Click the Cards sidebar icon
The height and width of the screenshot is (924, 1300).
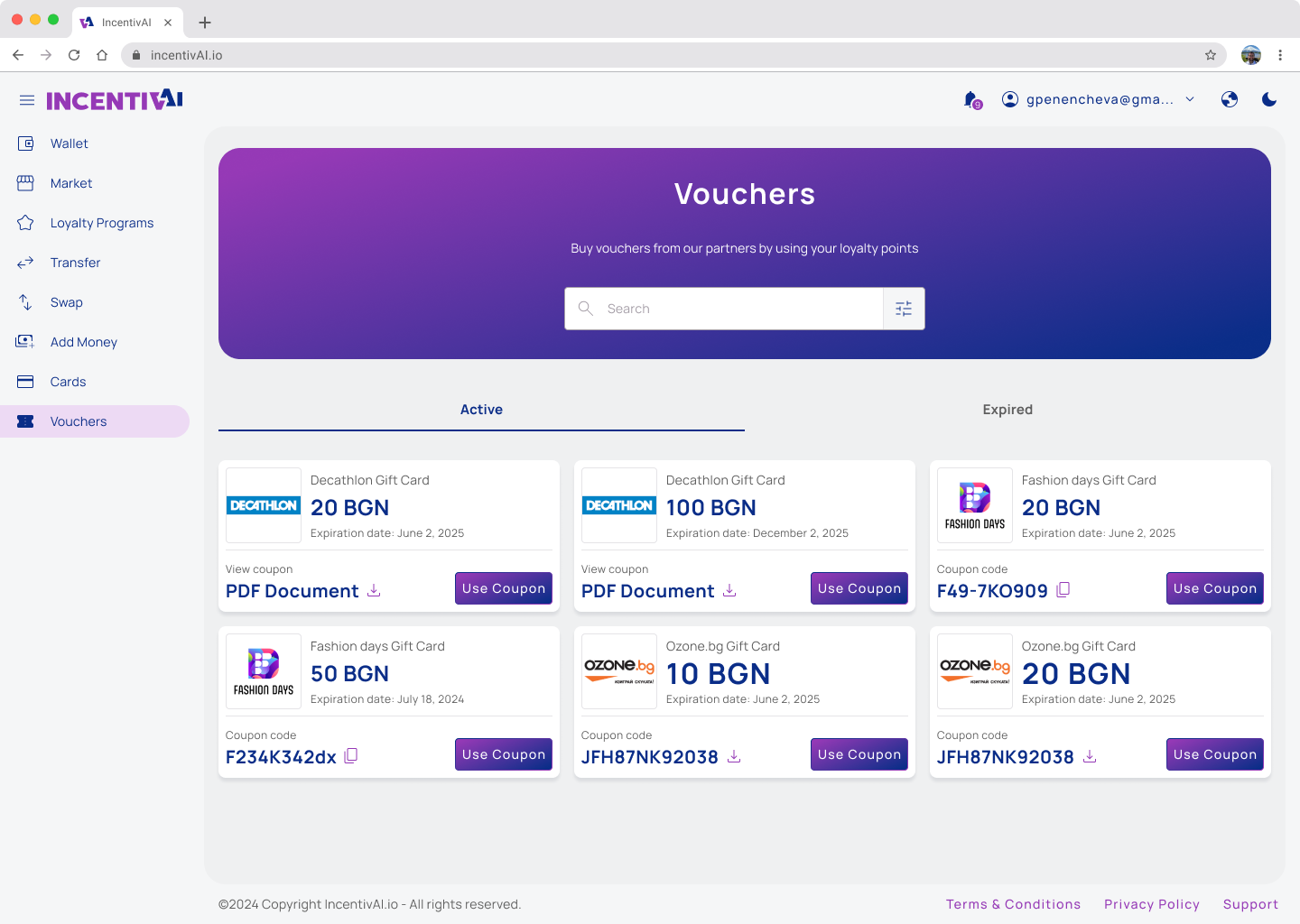(25, 381)
